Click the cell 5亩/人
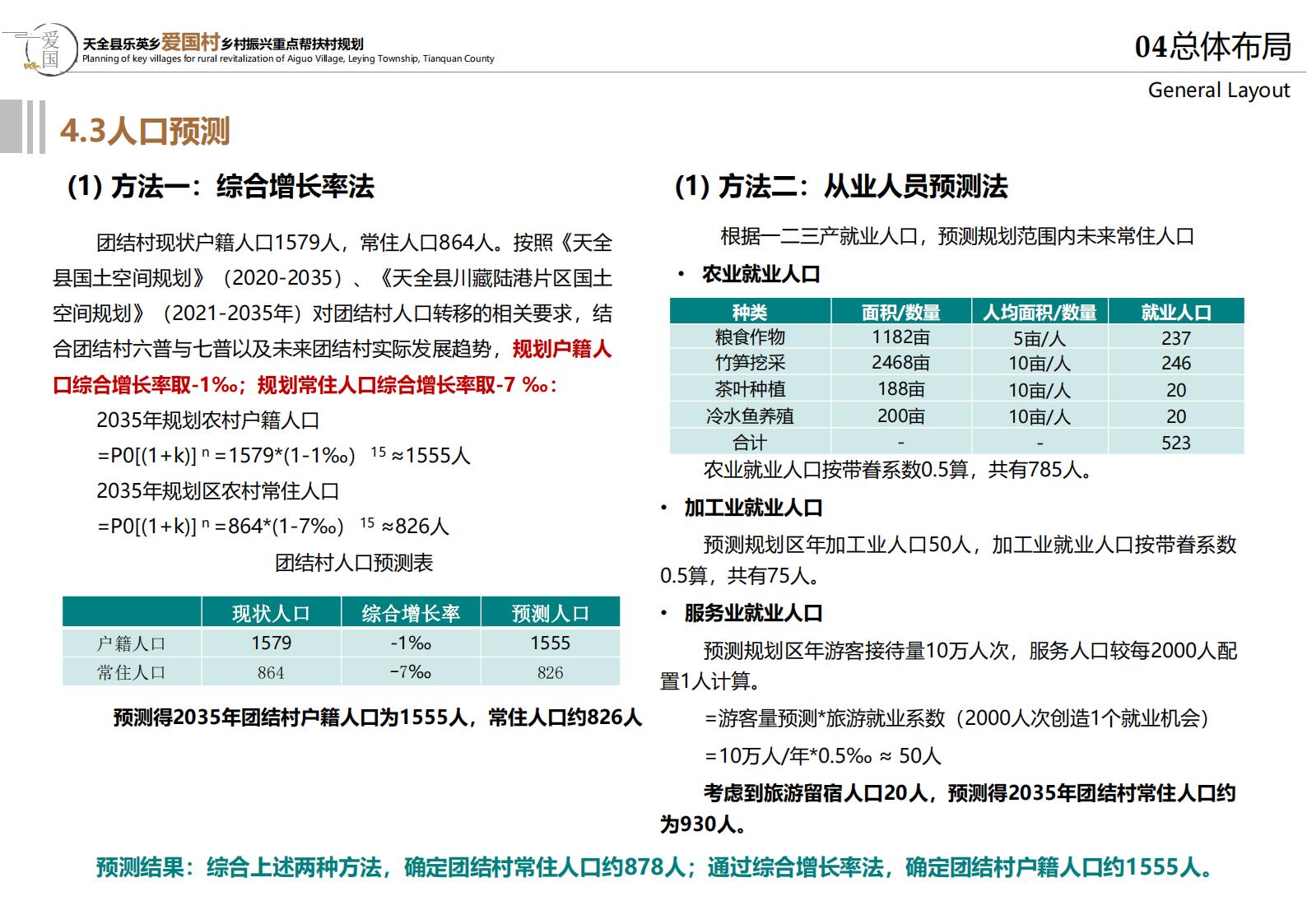Viewport: 1307px width, 924px height. [x=1040, y=338]
